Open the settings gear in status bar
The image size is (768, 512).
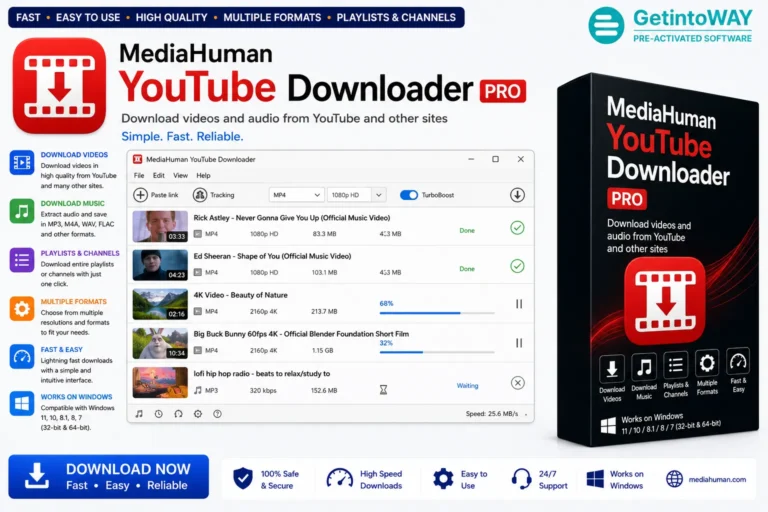coord(198,414)
